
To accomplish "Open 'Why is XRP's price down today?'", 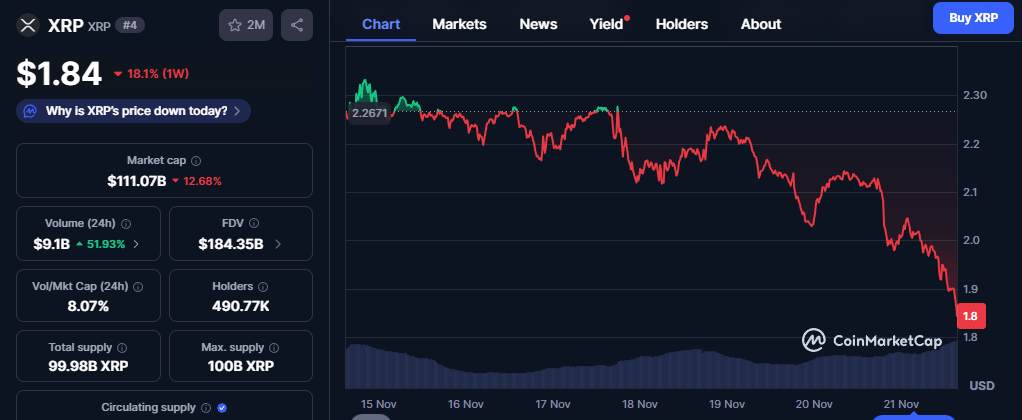I will click(133, 111).
